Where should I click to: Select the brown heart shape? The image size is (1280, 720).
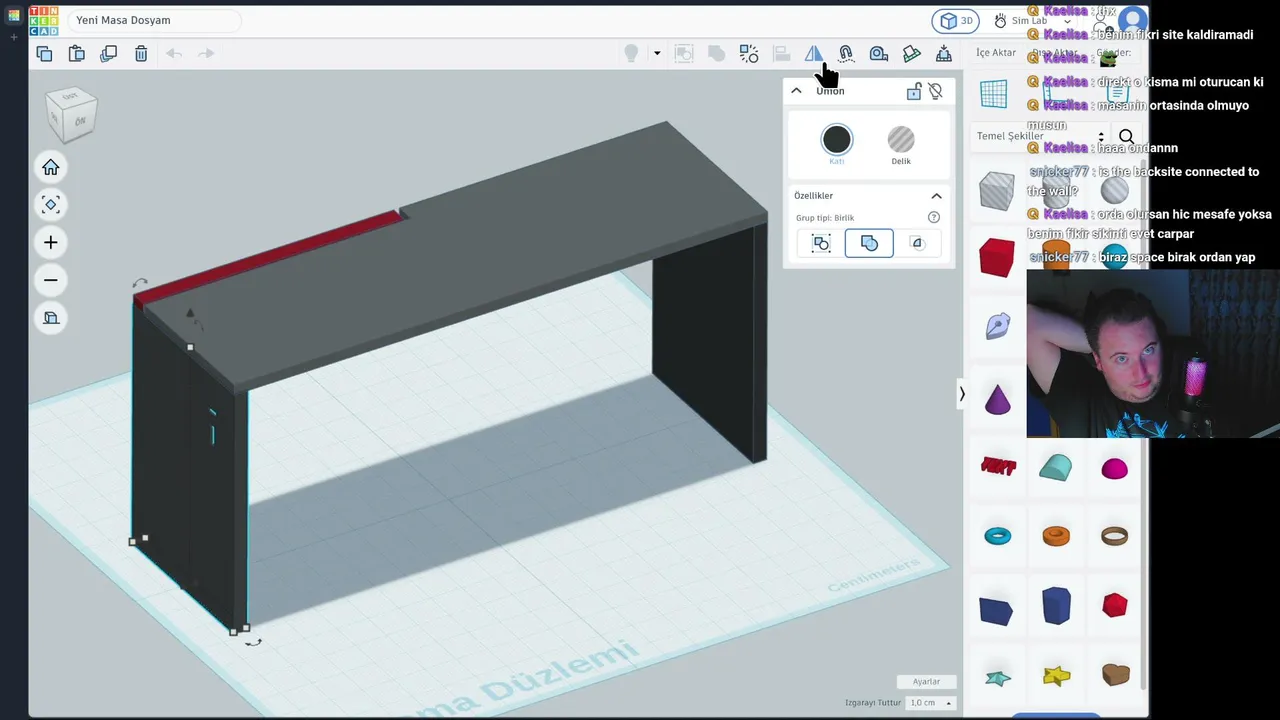1115,676
